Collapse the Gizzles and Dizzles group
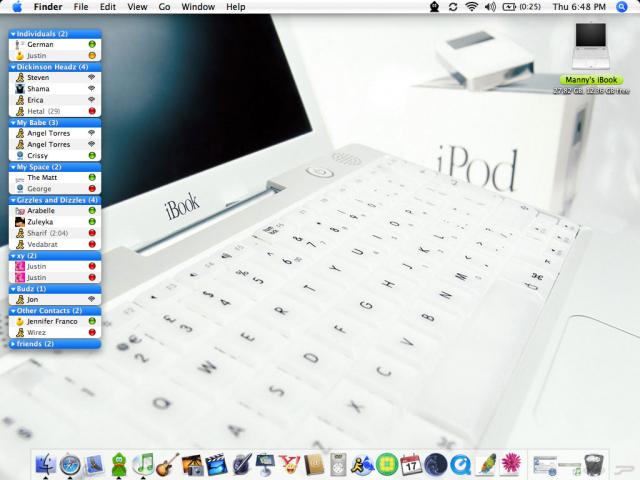This screenshot has width=640, height=480. pos(13,200)
